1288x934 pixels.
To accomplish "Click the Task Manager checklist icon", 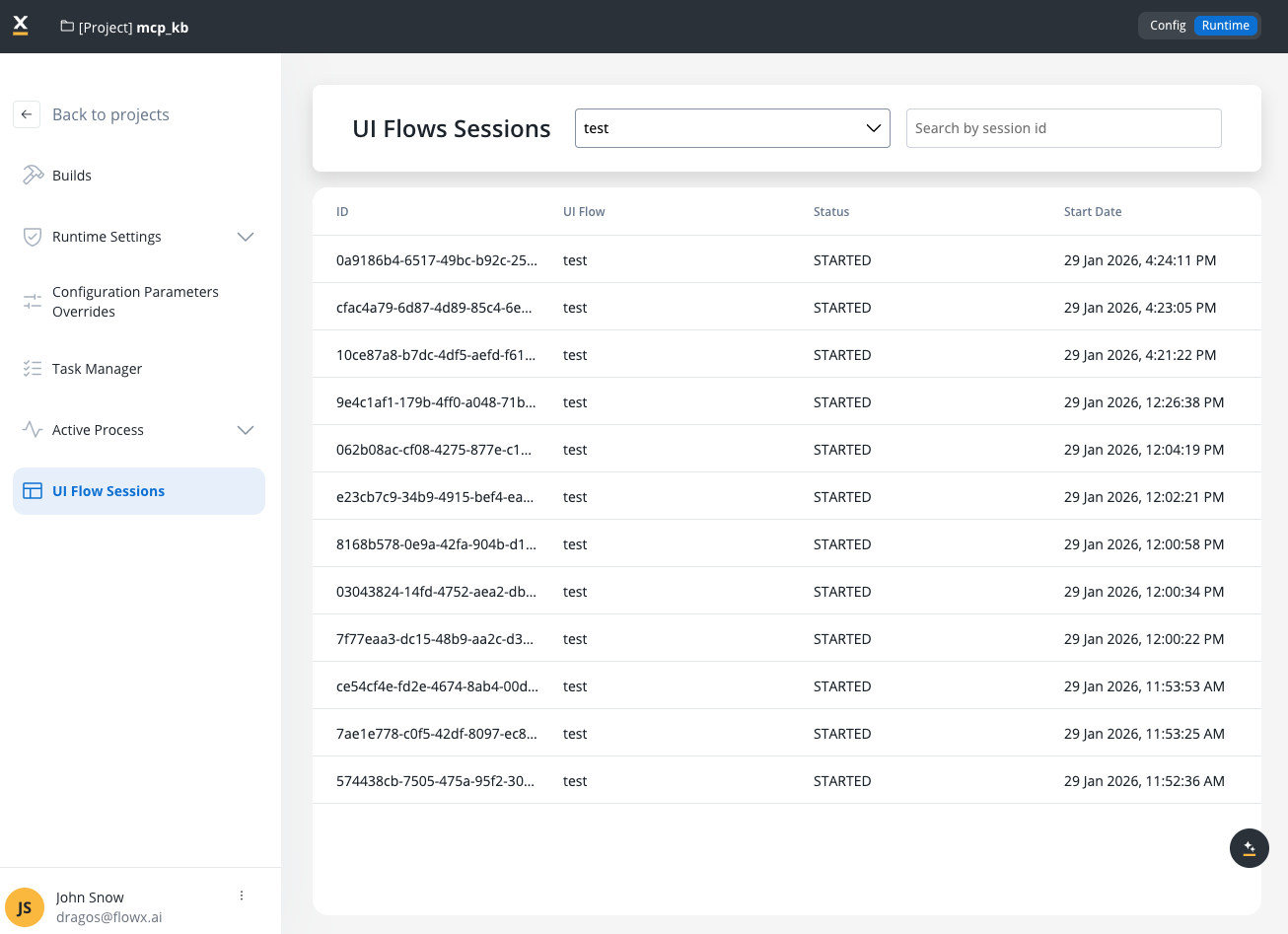I will 33,369.
